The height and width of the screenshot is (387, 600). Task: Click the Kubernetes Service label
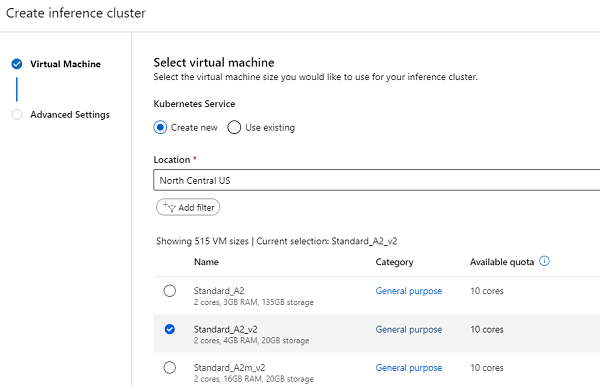coord(194,104)
